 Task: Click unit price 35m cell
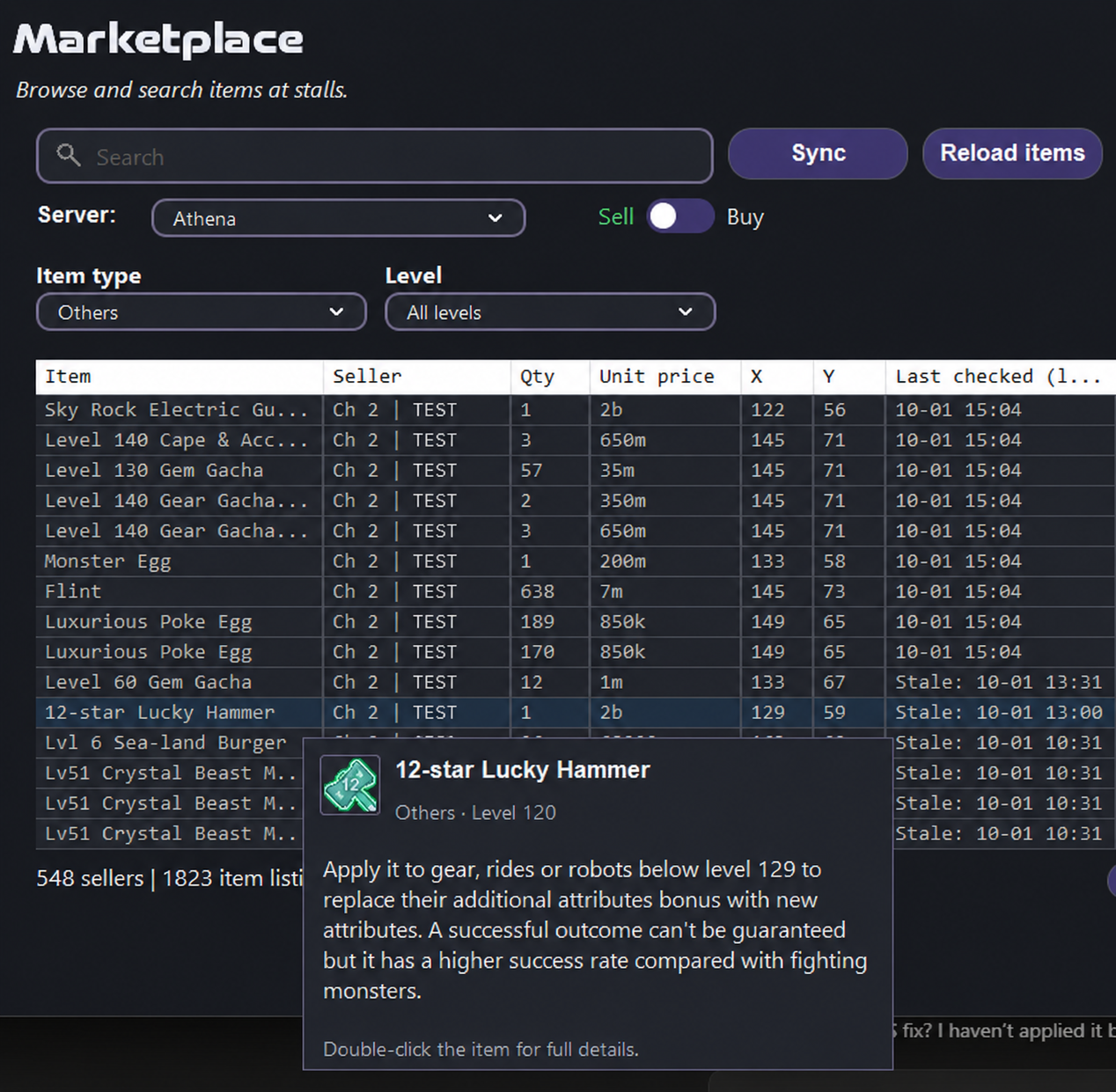click(x=665, y=471)
